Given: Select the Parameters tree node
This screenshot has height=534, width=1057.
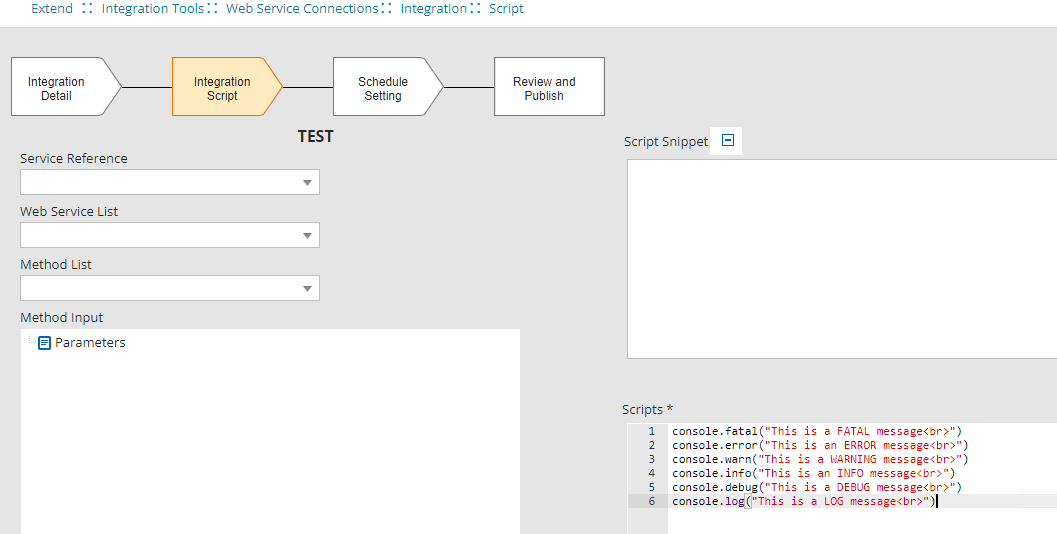Looking at the screenshot, I should [90, 343].
